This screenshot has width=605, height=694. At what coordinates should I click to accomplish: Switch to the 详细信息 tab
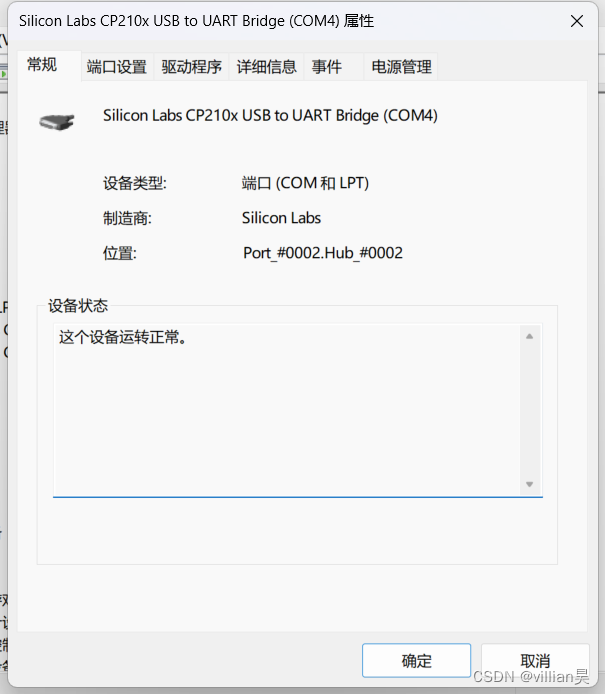(x=266, y=67)
